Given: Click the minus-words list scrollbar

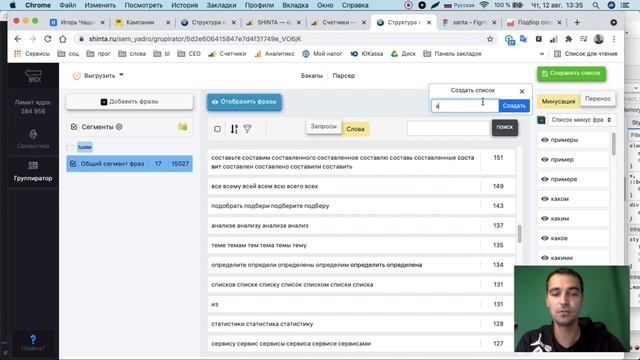Looking at the screenshot, I should pos(613,144).
